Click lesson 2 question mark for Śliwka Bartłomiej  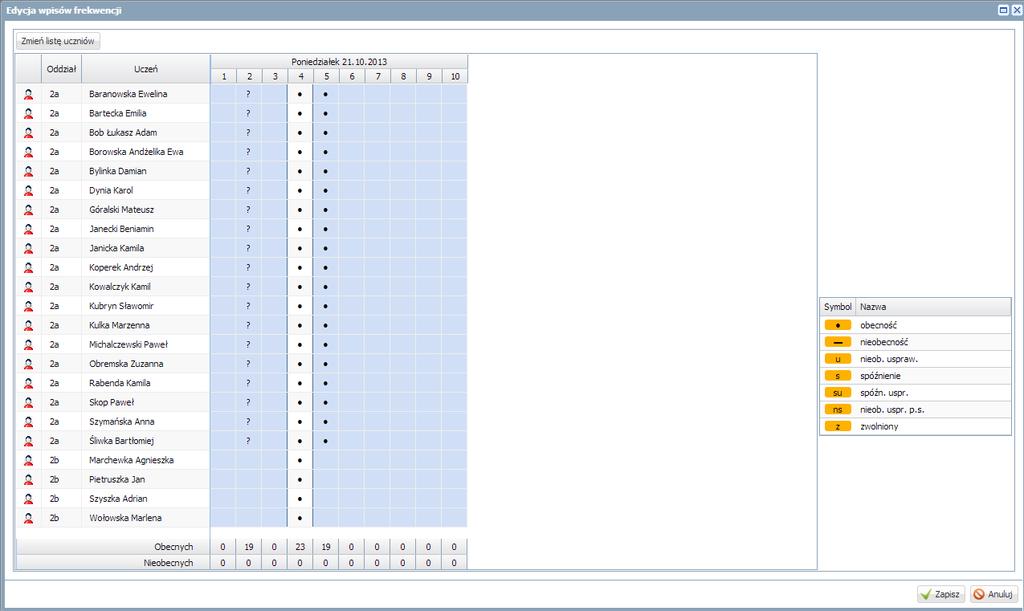click(249, 441)
